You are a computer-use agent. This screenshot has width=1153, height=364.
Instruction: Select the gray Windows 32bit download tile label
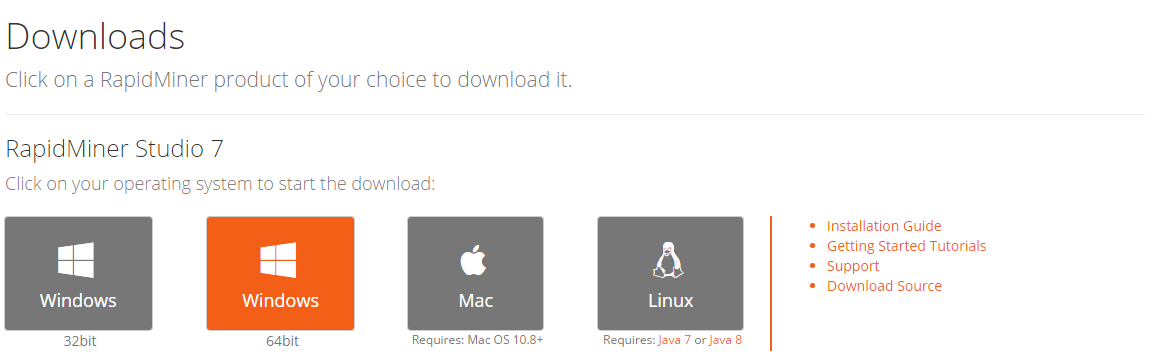click(x=78, y=301)
